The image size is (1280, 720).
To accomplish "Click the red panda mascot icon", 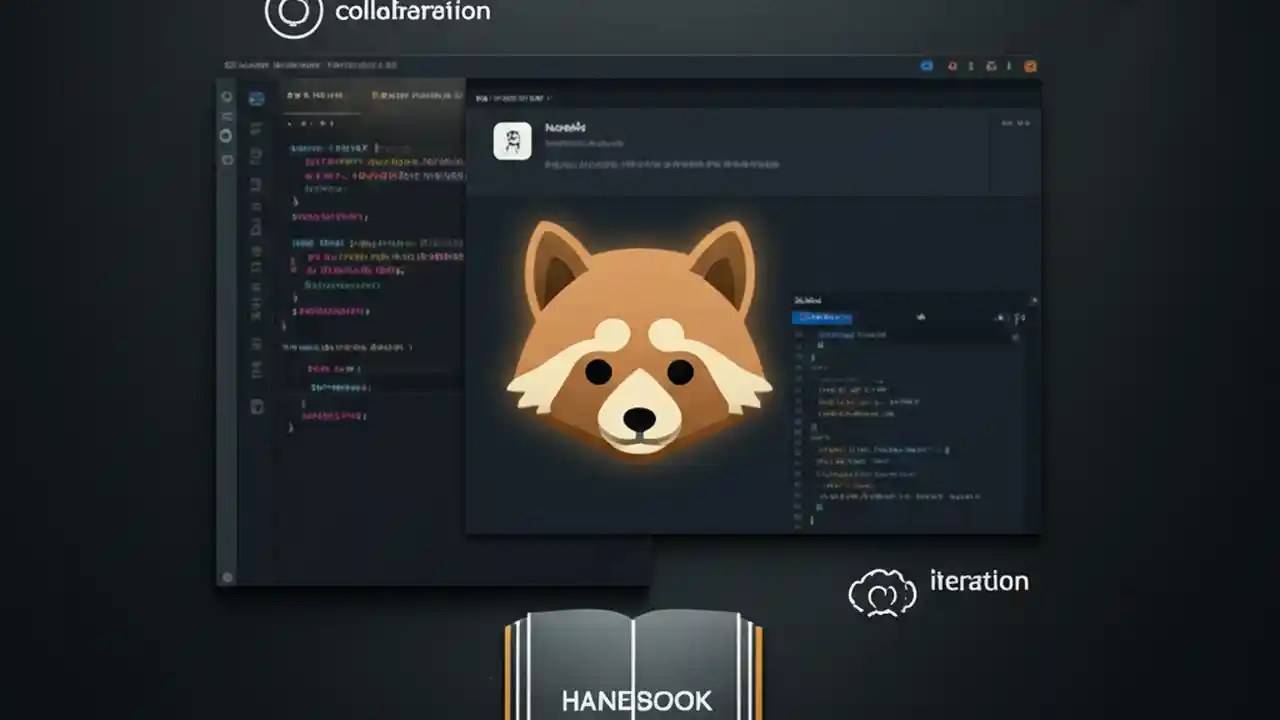I will tap(637, 340).
